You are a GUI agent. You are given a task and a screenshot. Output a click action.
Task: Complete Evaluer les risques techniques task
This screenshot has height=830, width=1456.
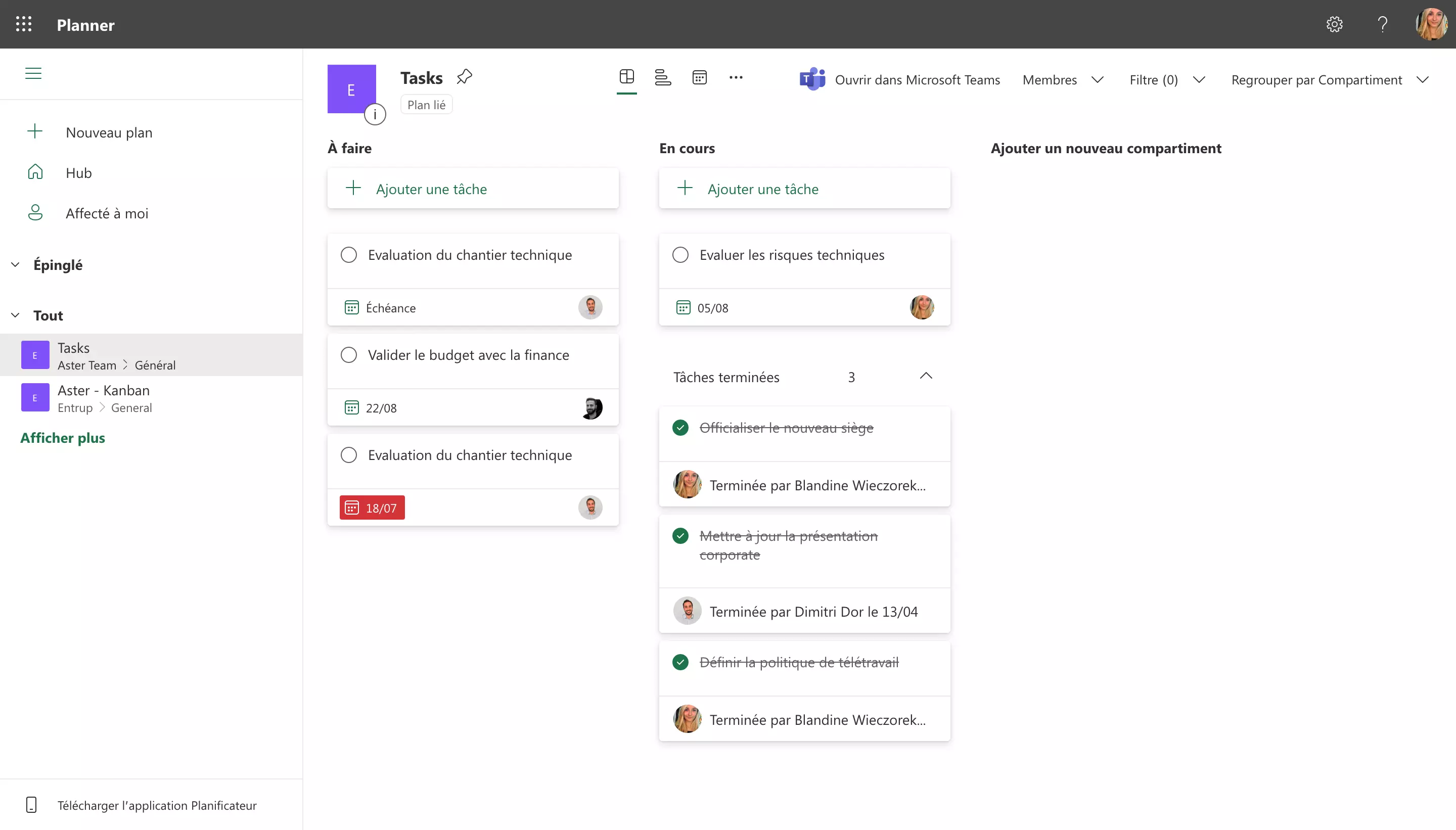(680, 255)
